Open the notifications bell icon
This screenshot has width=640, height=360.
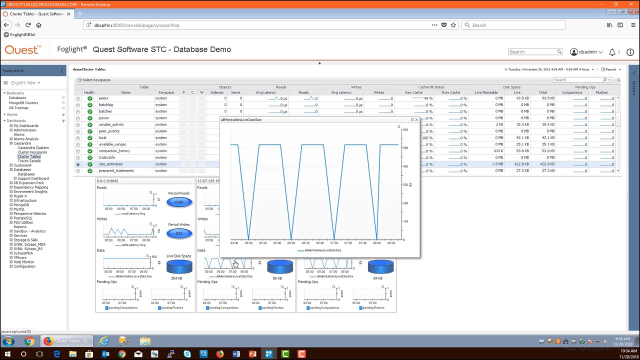click(x=612, y=52)
